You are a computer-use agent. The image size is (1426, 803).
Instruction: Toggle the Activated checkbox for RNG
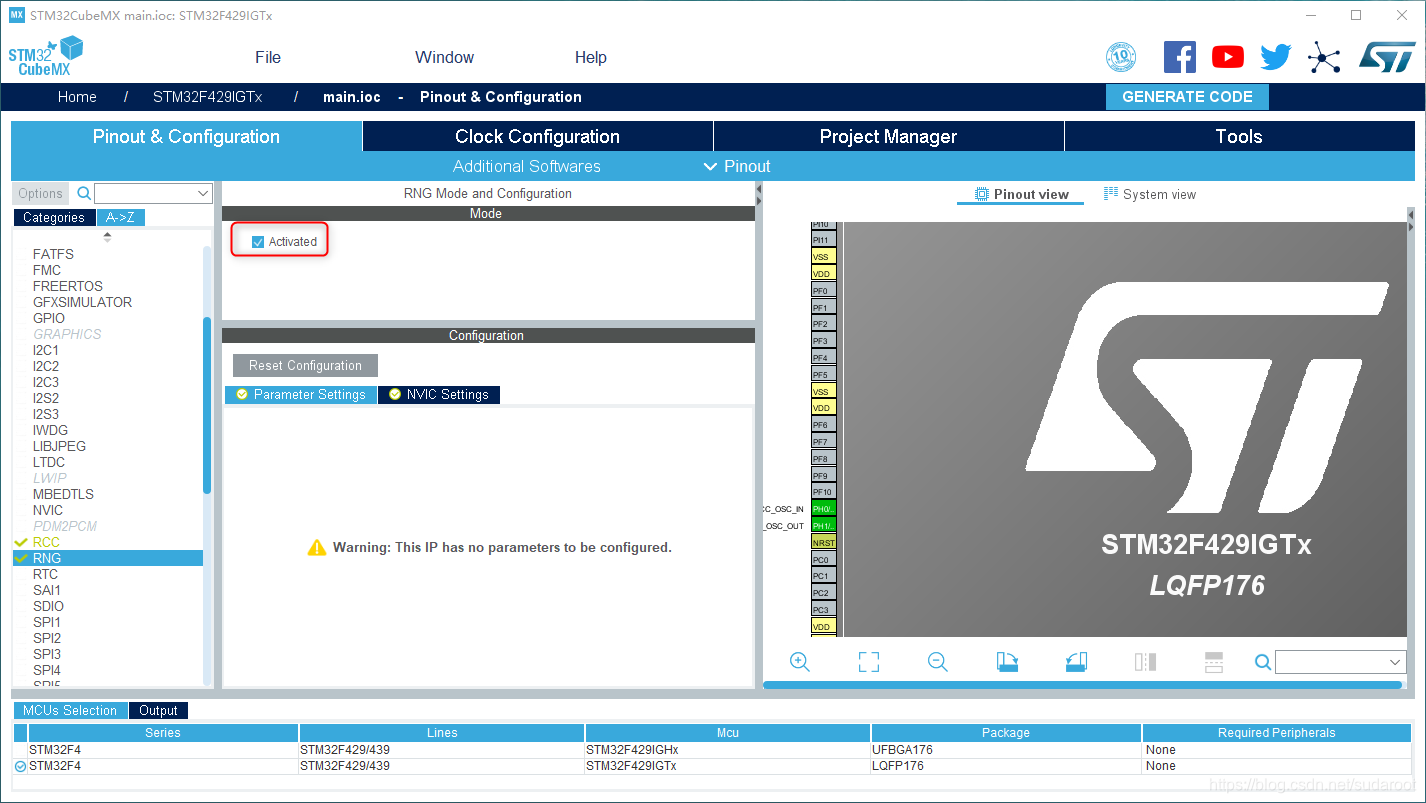258,242
